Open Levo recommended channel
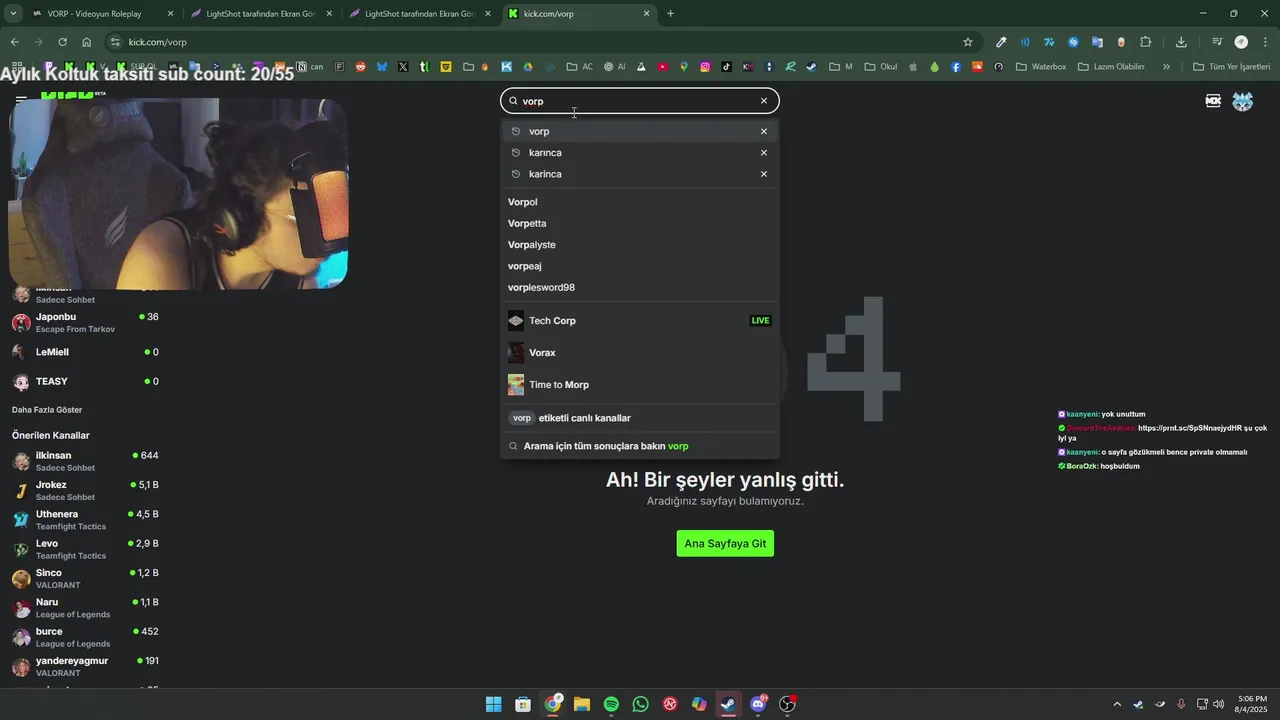1280x720 pixels. [x=86, y=549]
